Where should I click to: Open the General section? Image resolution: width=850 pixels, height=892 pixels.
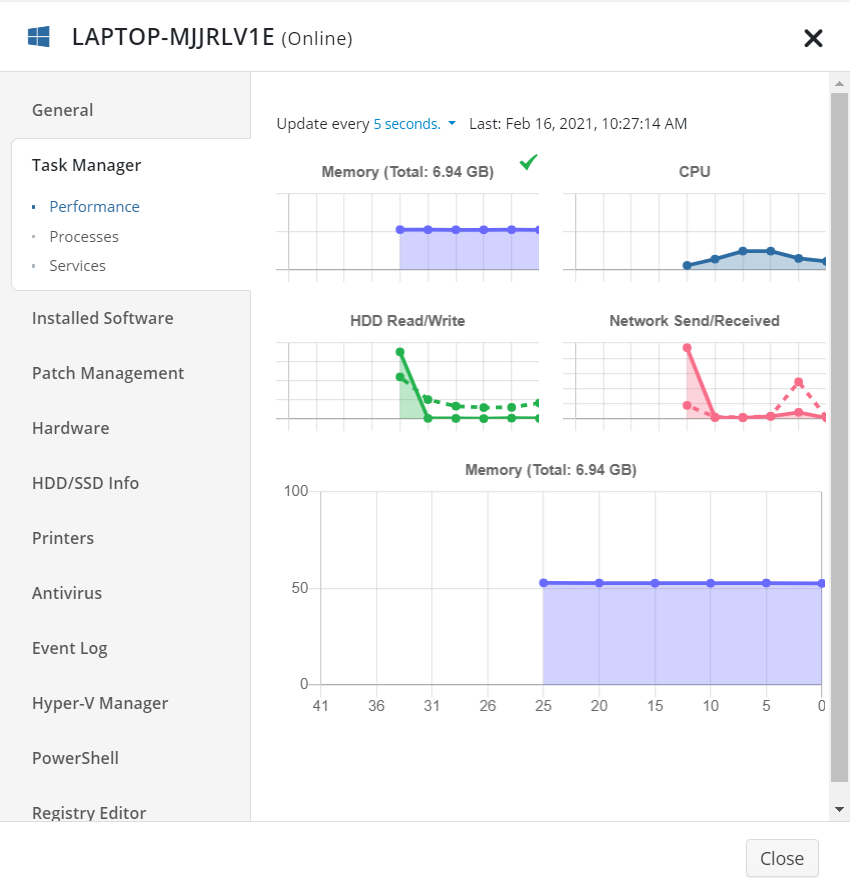point(62,109)
